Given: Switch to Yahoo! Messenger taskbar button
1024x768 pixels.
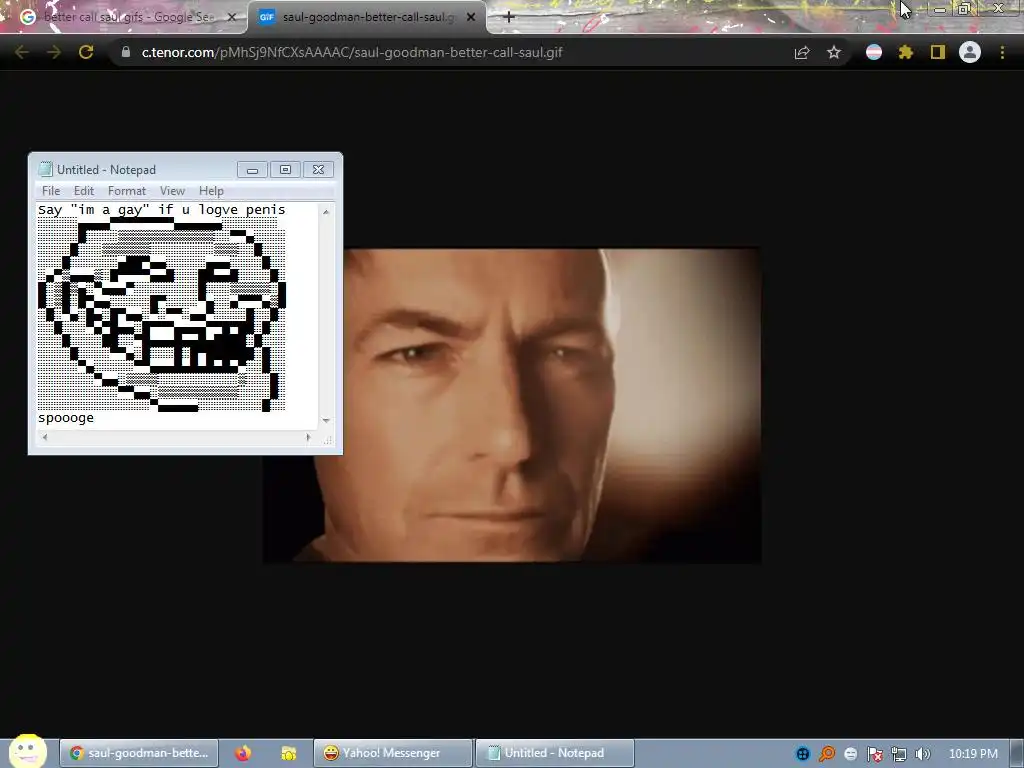Looking at the screenshot, I should tap(392, 753).
